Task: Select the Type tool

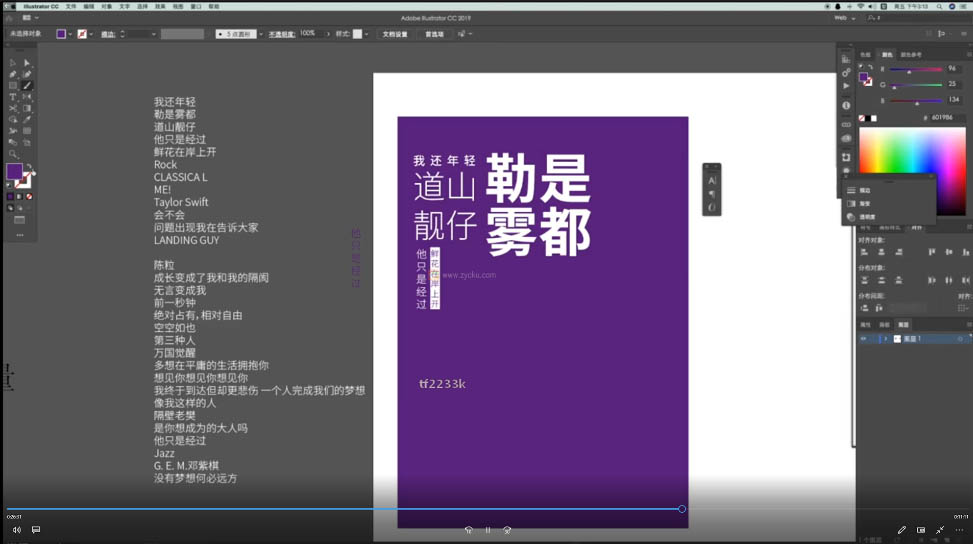Action: tap(13, 97)
